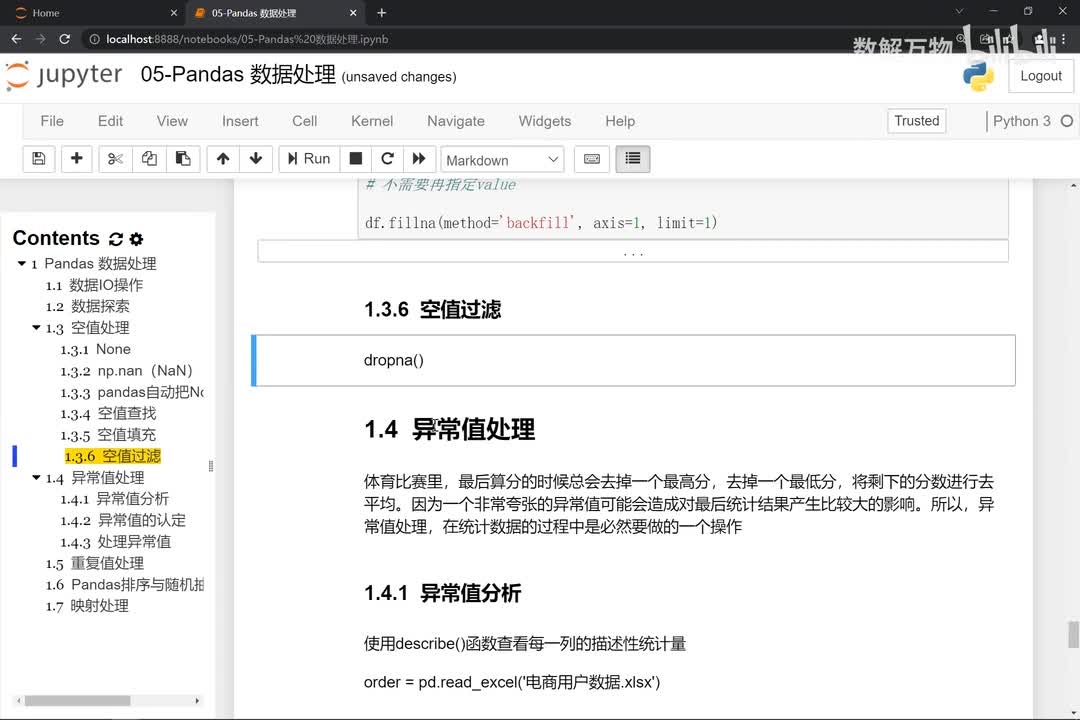Go to '1.3.3 pandas自动把' entry in Contents
The height and width of the screenshot is (720, 1080).
point(132,392)
